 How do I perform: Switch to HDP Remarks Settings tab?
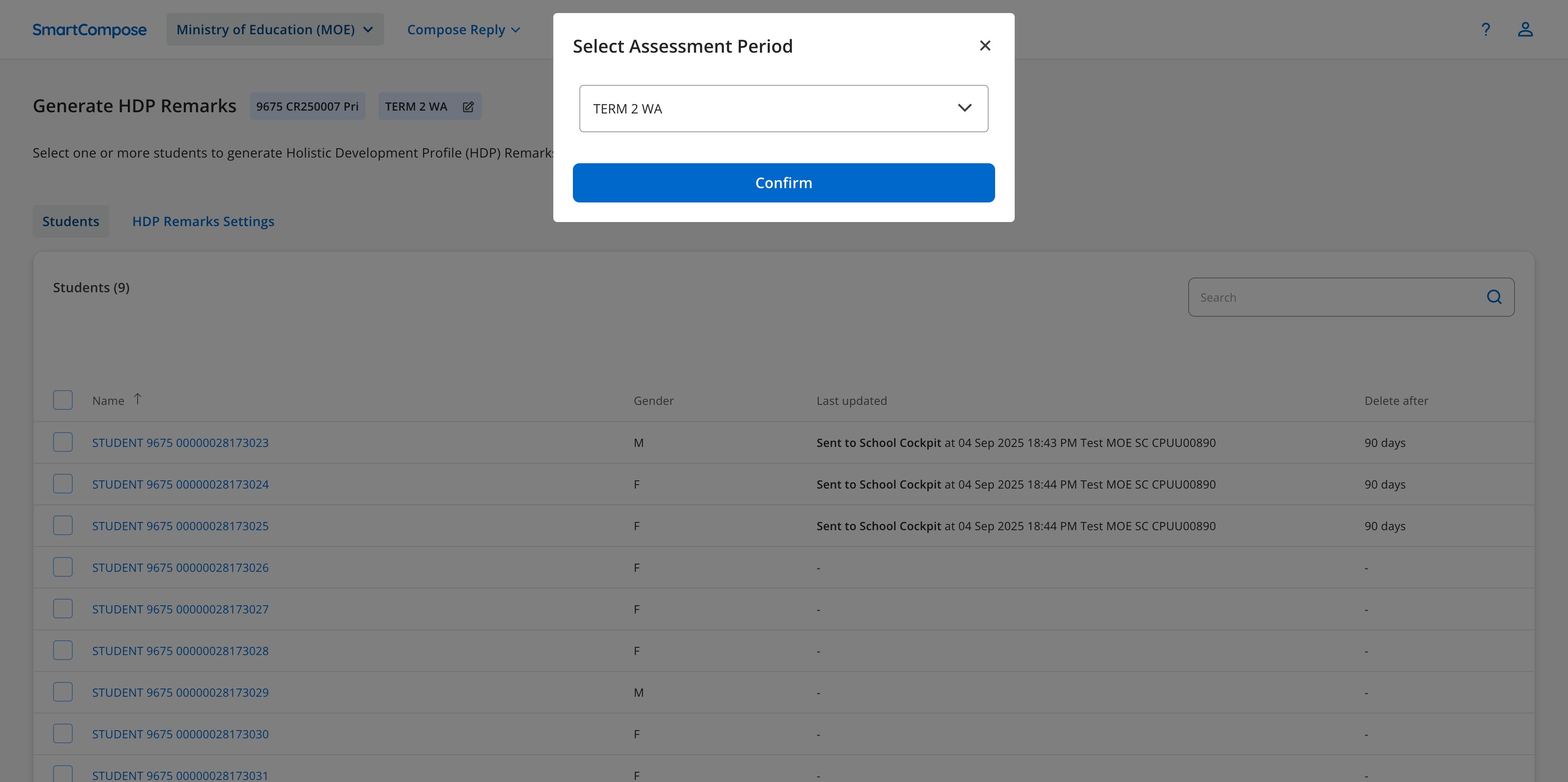click(203, 222)
